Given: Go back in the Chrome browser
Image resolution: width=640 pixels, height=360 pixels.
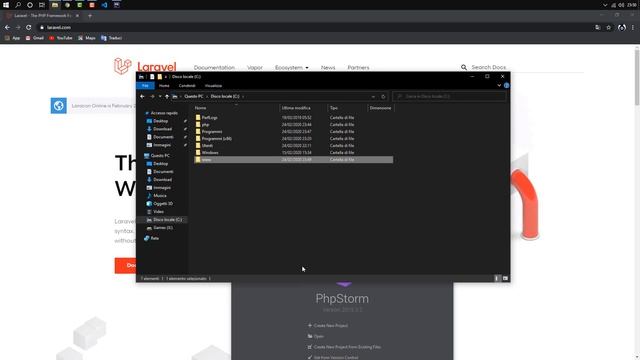Looking at the screenshot, I should pyautogui.click(x=7, y=27).
